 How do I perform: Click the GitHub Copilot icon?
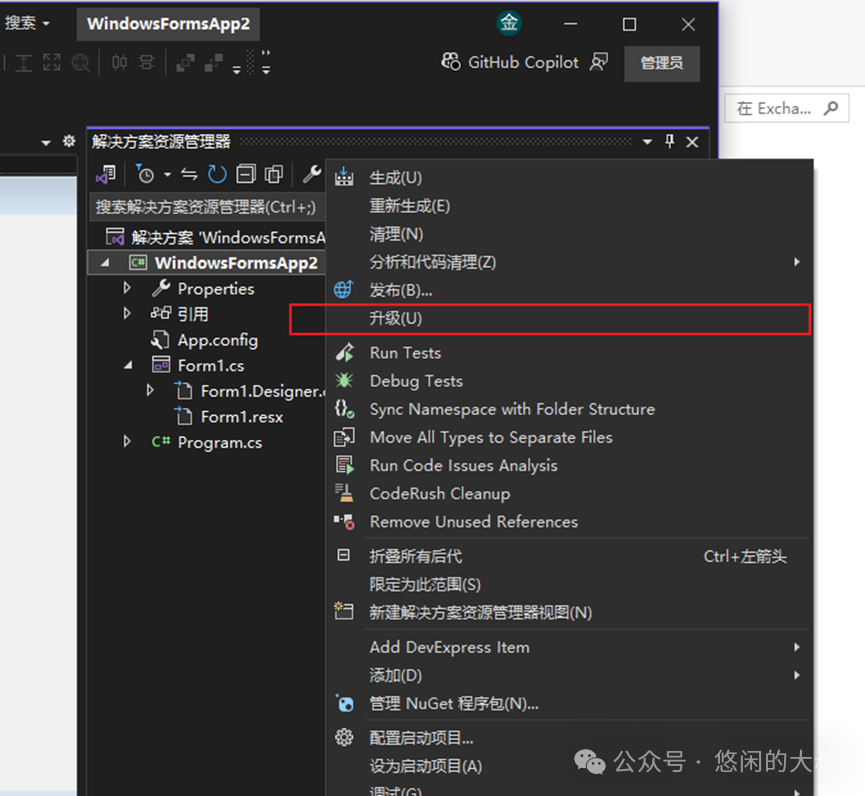click(451, 62)
